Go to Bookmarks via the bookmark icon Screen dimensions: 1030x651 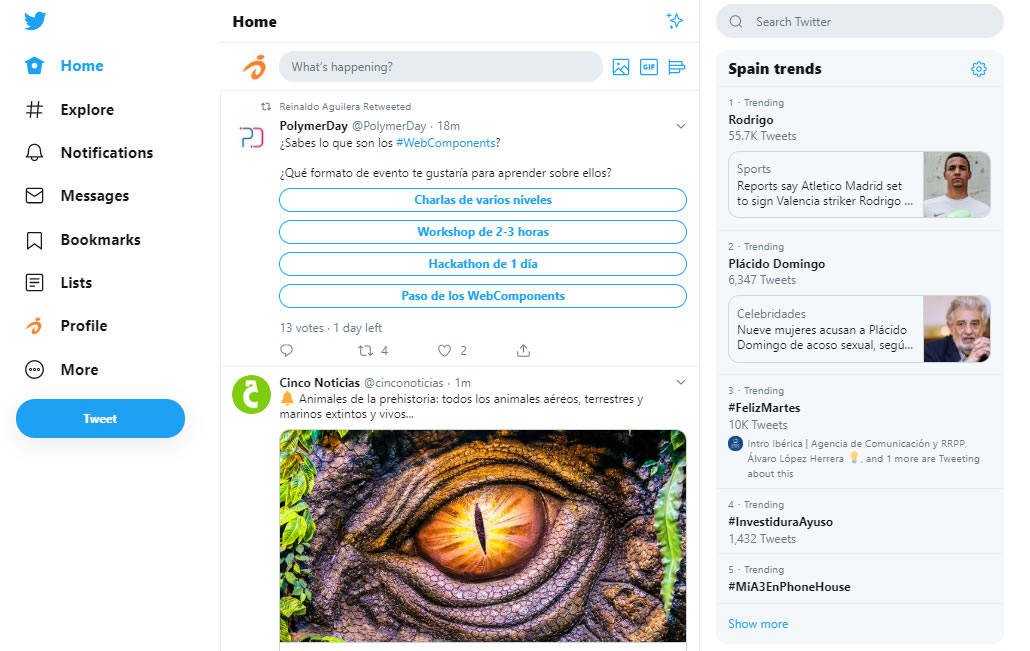[32, 239]
